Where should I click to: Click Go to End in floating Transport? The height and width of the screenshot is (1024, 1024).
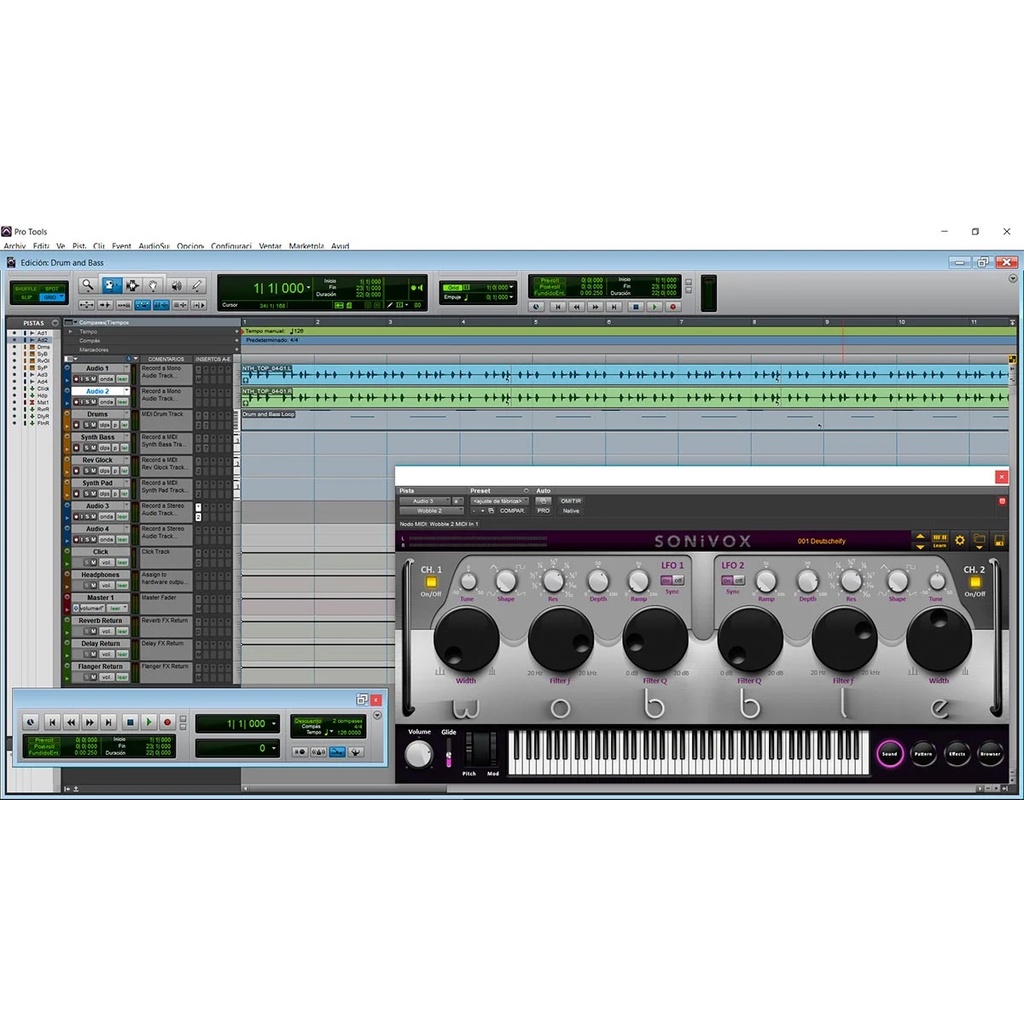pyautogui.click(x=109, y=722)
